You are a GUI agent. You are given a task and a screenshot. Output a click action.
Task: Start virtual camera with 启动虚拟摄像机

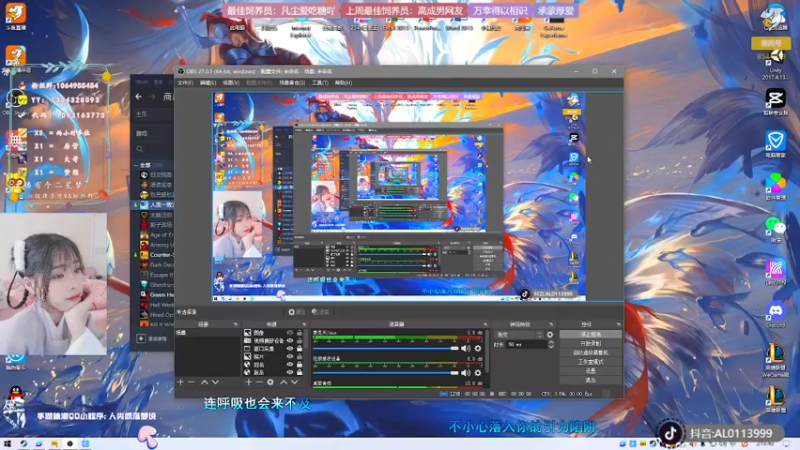pyautogui.click(x=590, y=353)
